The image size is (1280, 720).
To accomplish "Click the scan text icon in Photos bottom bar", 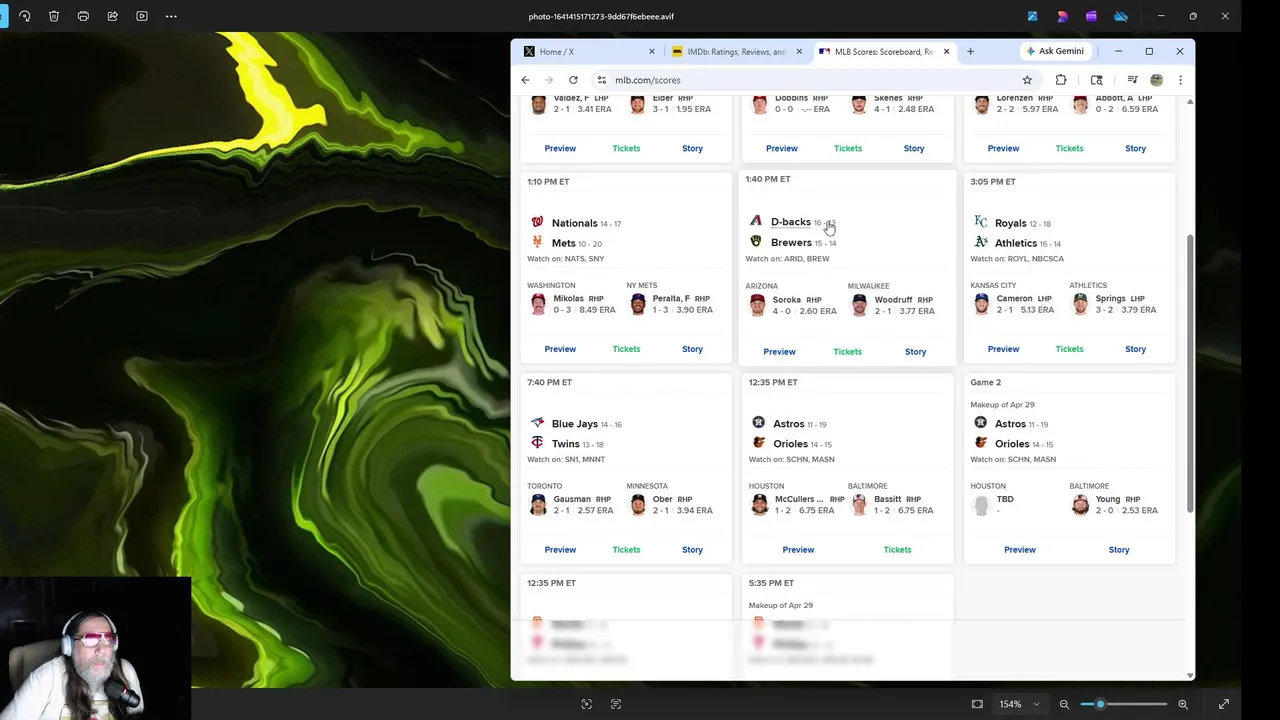I will click(616, 704).
